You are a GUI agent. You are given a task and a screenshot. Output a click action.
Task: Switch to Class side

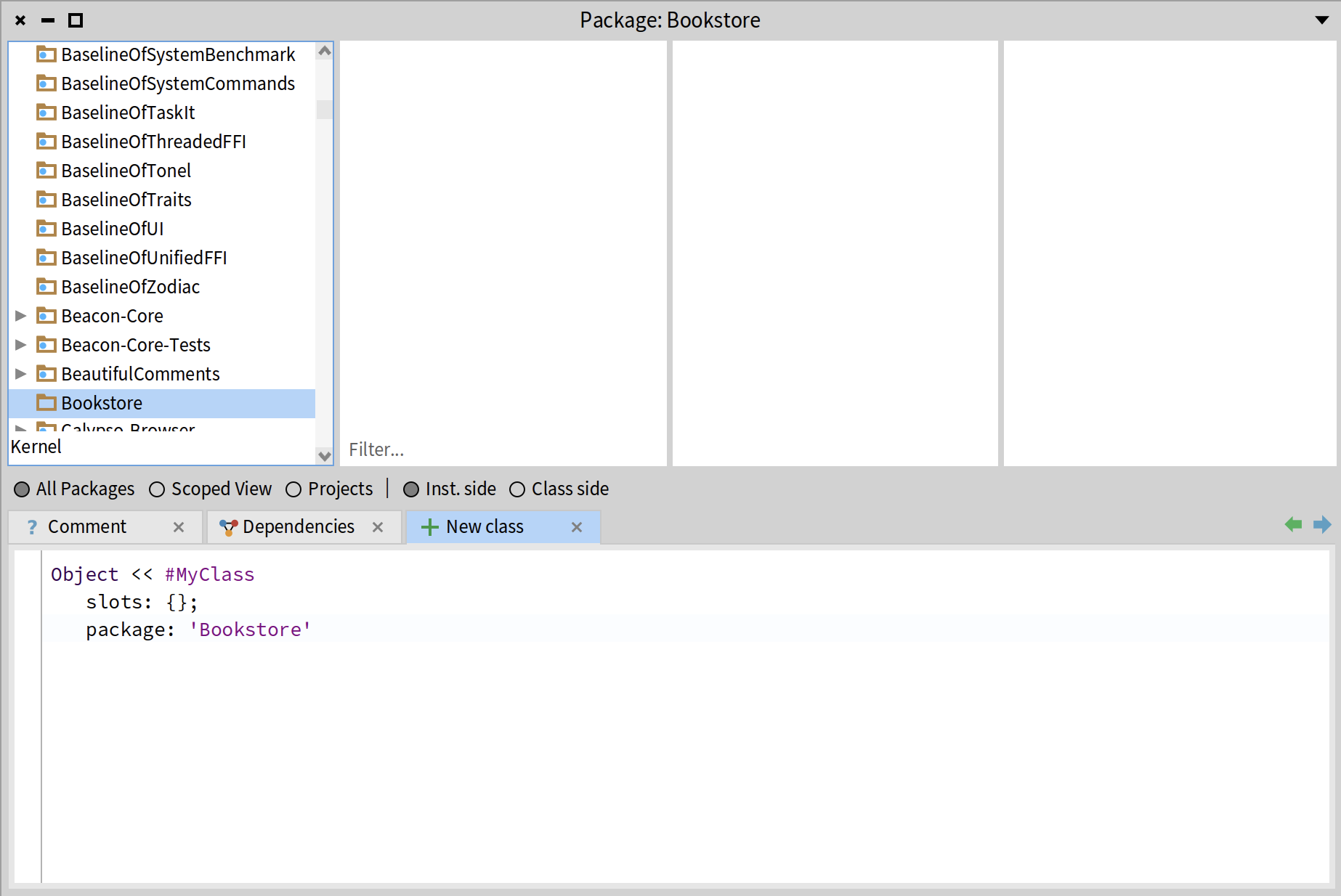pos(517,489)
